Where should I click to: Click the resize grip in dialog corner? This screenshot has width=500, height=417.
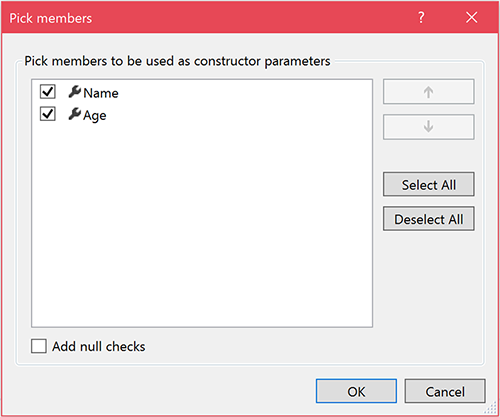click(491, 408)
